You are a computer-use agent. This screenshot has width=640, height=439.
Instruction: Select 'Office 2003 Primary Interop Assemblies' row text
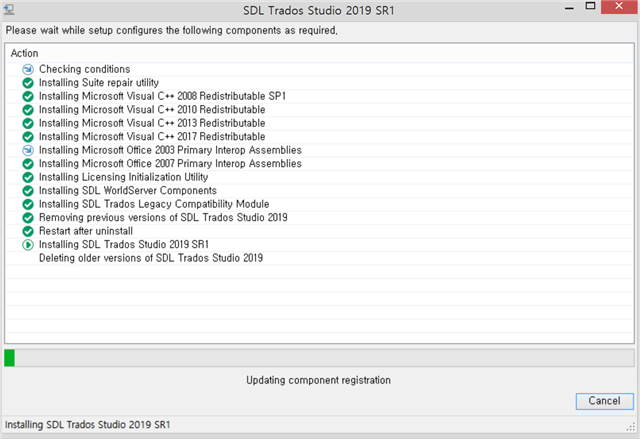pos(170,150)
